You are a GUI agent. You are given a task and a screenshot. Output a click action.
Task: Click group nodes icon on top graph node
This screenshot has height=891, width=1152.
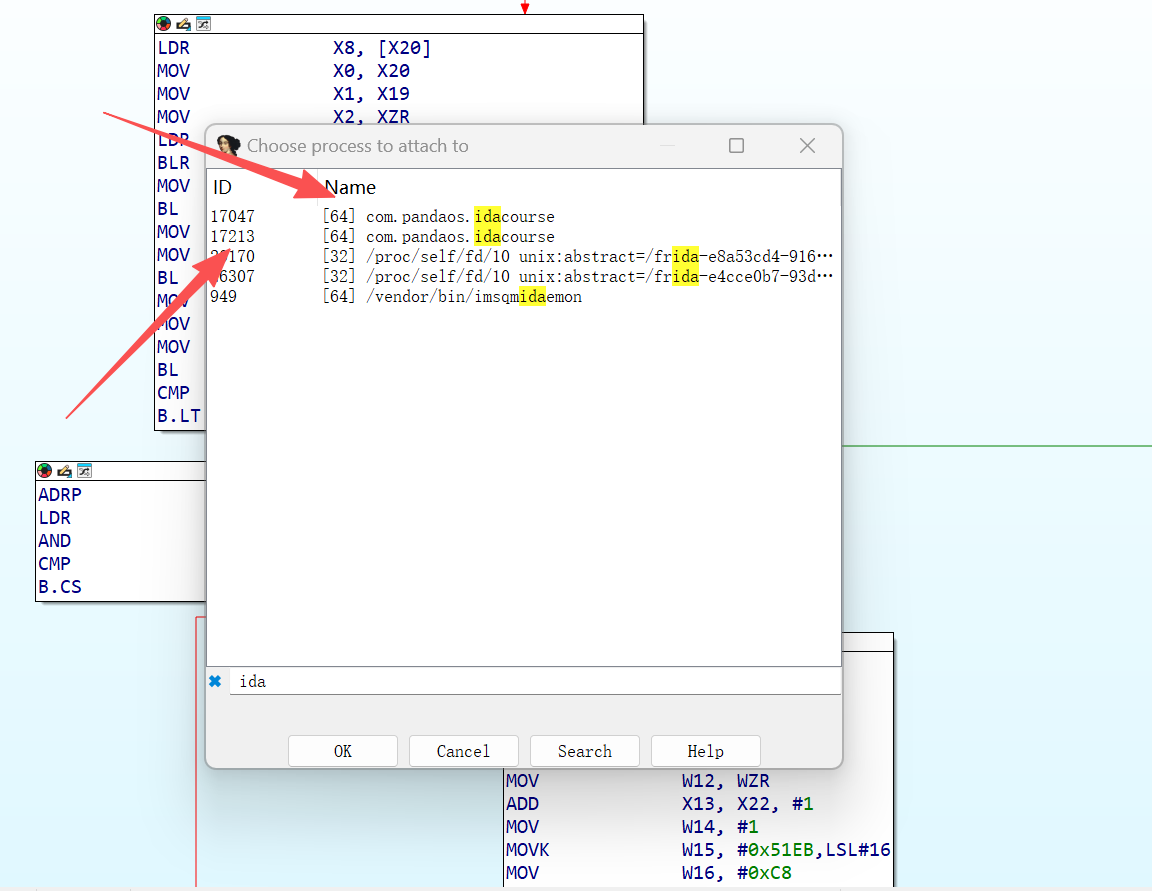(204, 24)
